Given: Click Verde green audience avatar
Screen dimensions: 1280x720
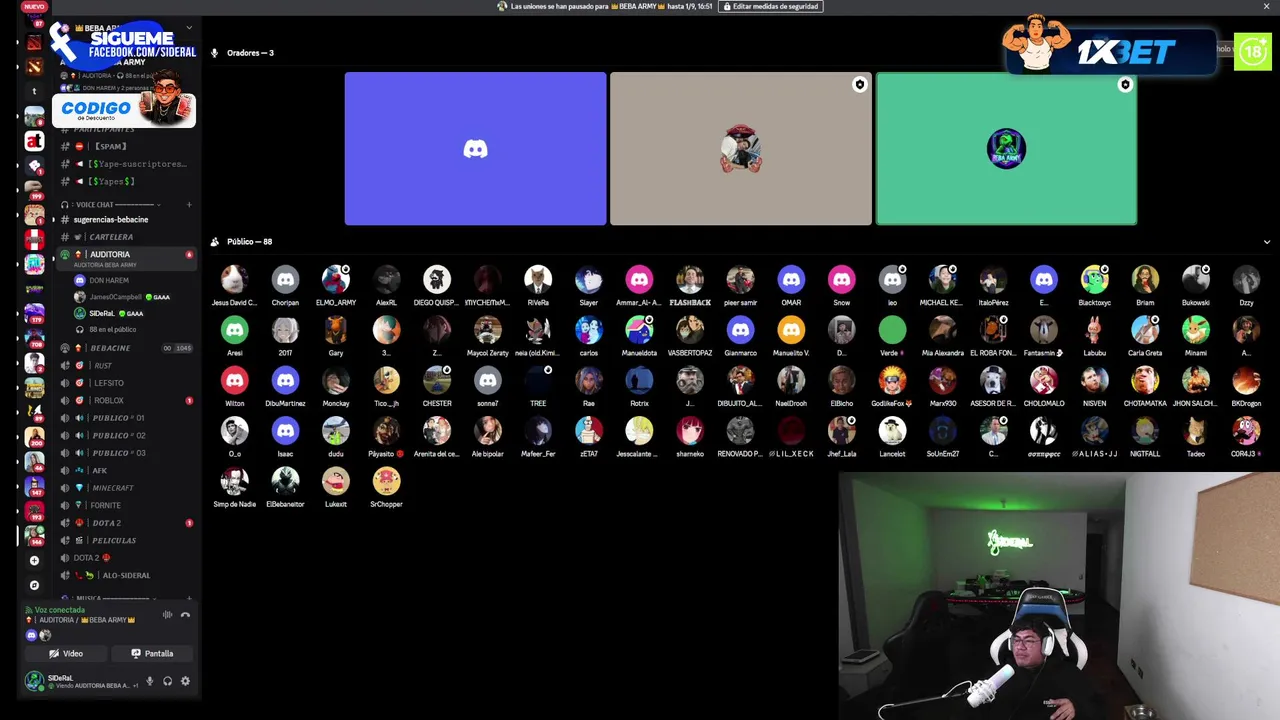Looking at the screenshot, I should click(892, 329).
